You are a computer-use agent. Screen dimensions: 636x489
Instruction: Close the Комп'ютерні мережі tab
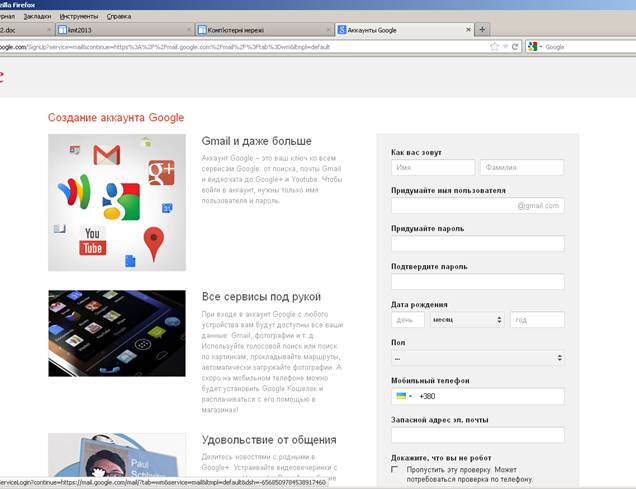329,30
